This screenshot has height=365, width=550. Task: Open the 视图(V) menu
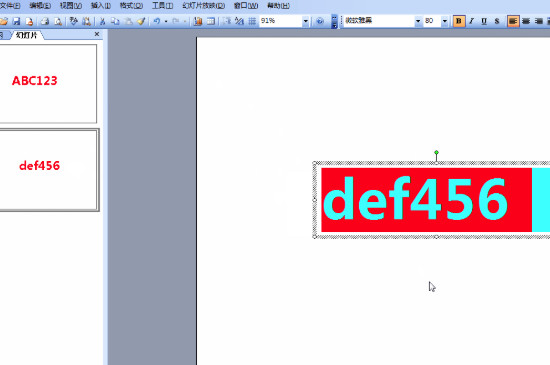tap(71, 6)
